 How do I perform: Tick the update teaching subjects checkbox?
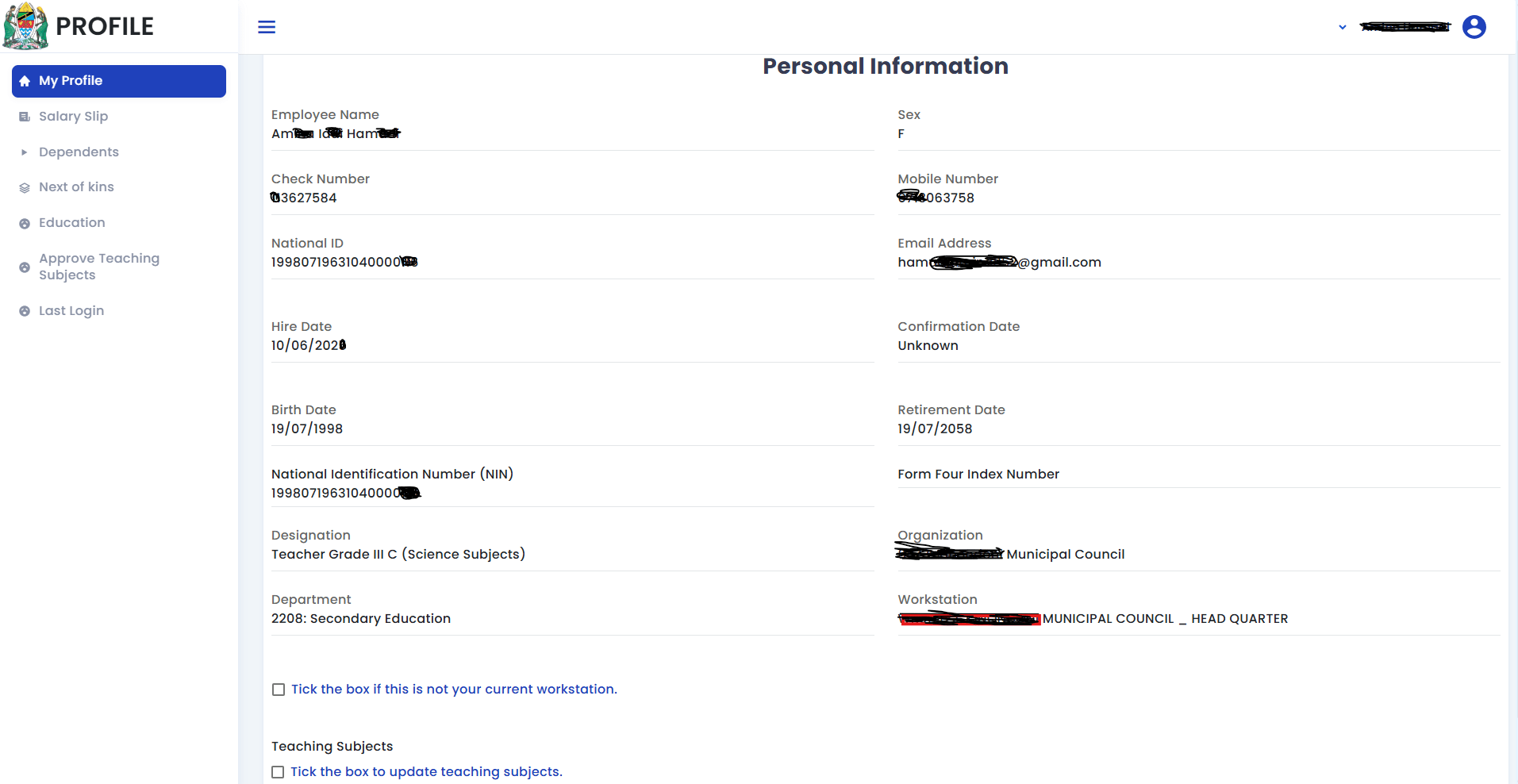click(x=278, y=772)
